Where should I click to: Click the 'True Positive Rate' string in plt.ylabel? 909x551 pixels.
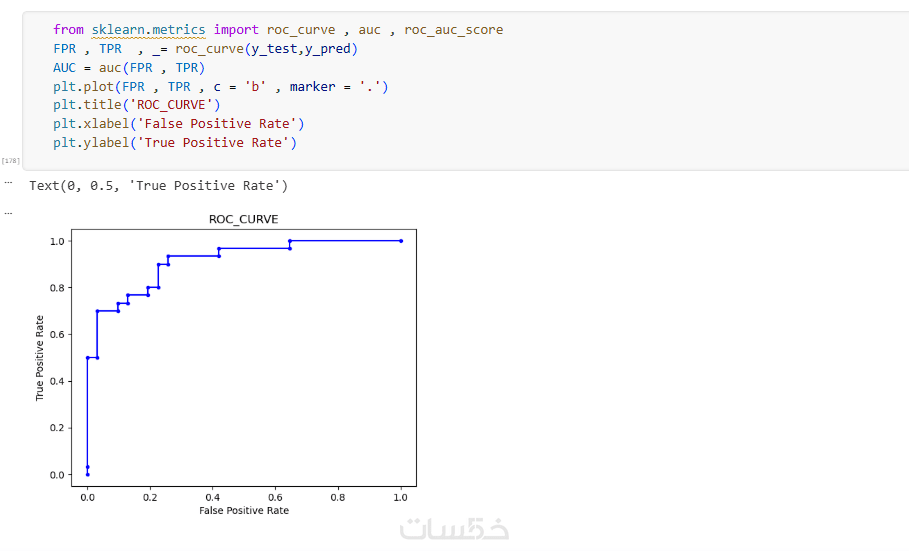[x=213, y=143]
